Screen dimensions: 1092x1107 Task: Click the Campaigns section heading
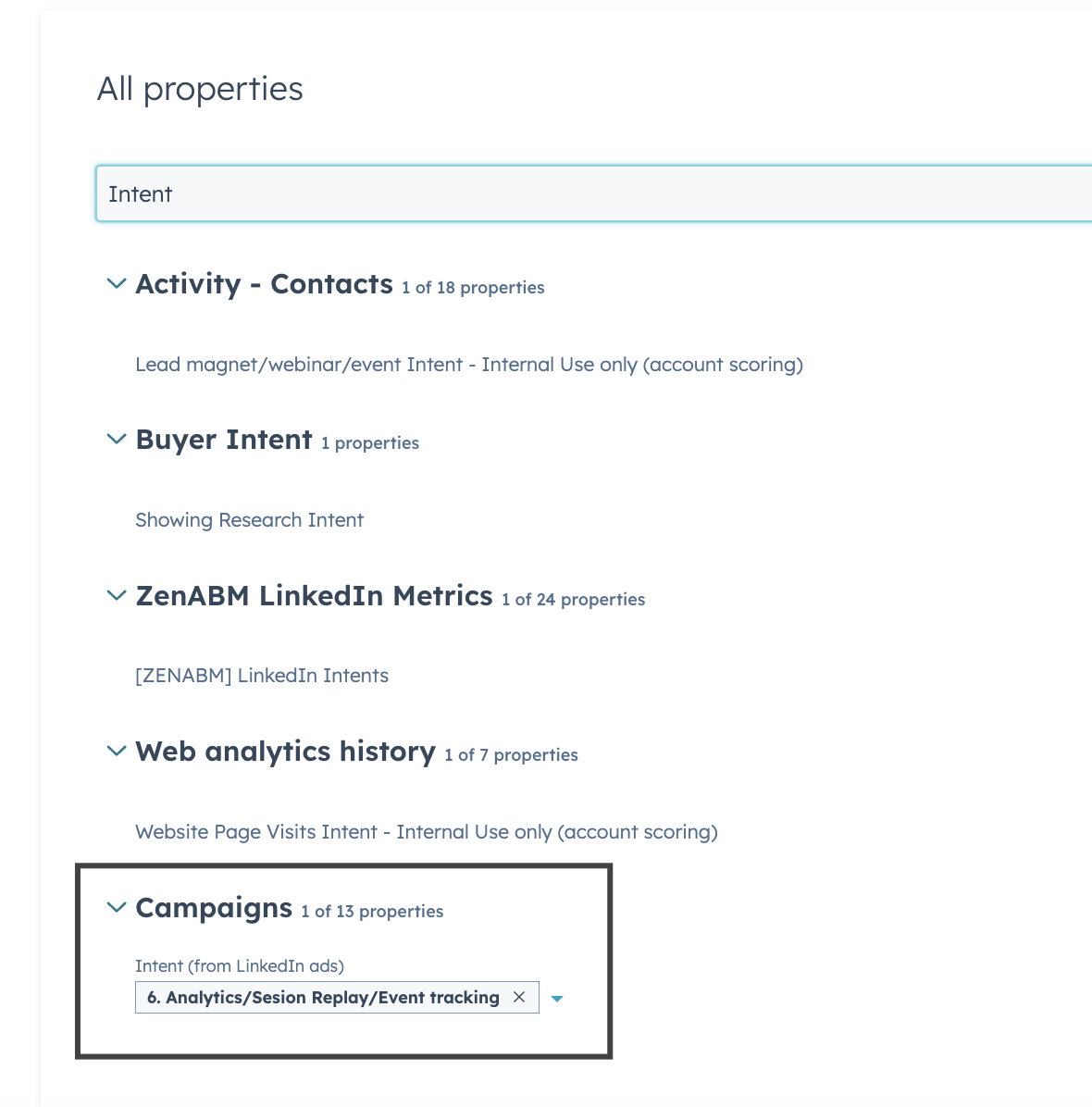tap(214, 908)
